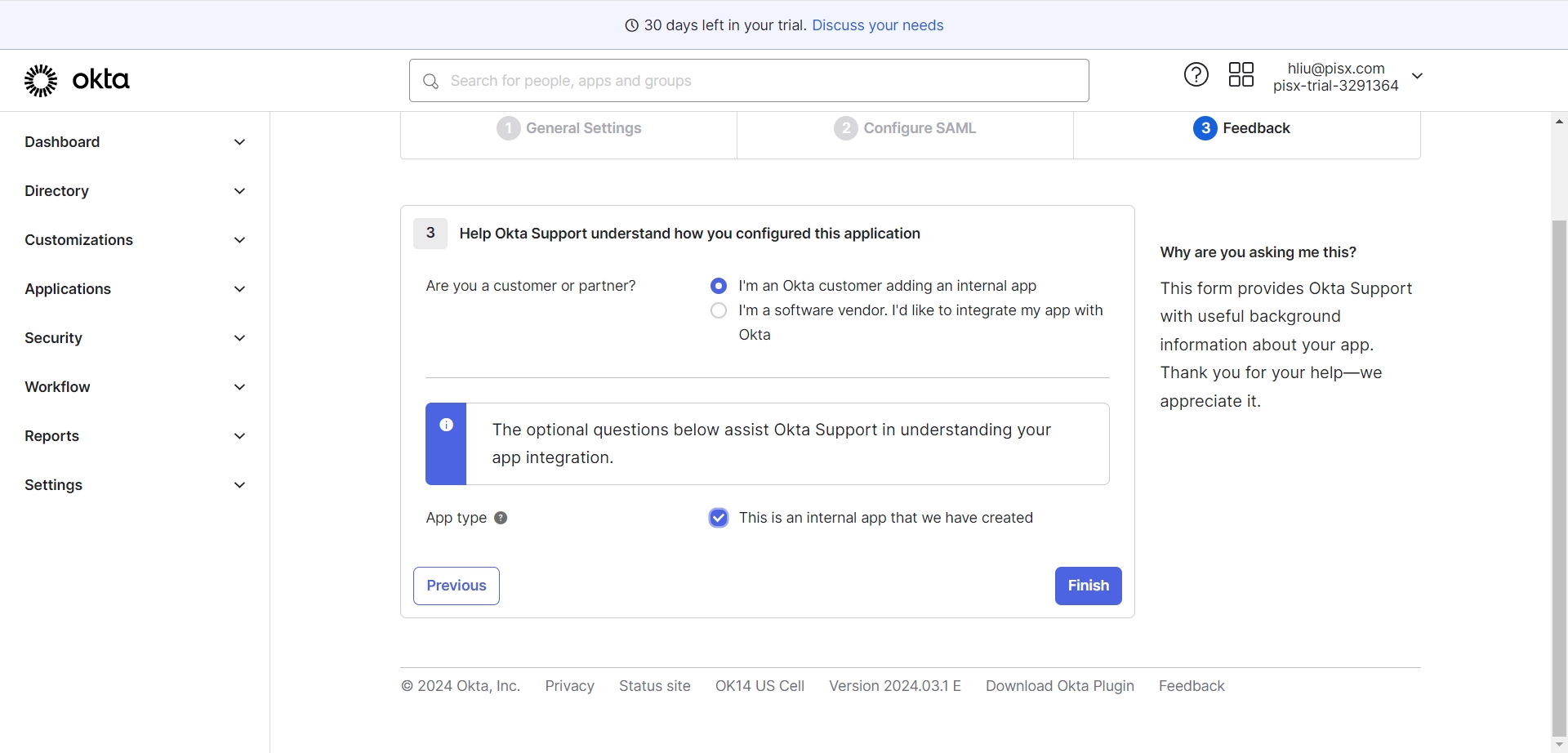Click the search magnifier icon
Image resolution: width=1568 pixels, height=753 pixels.
[x=431, y=81]
